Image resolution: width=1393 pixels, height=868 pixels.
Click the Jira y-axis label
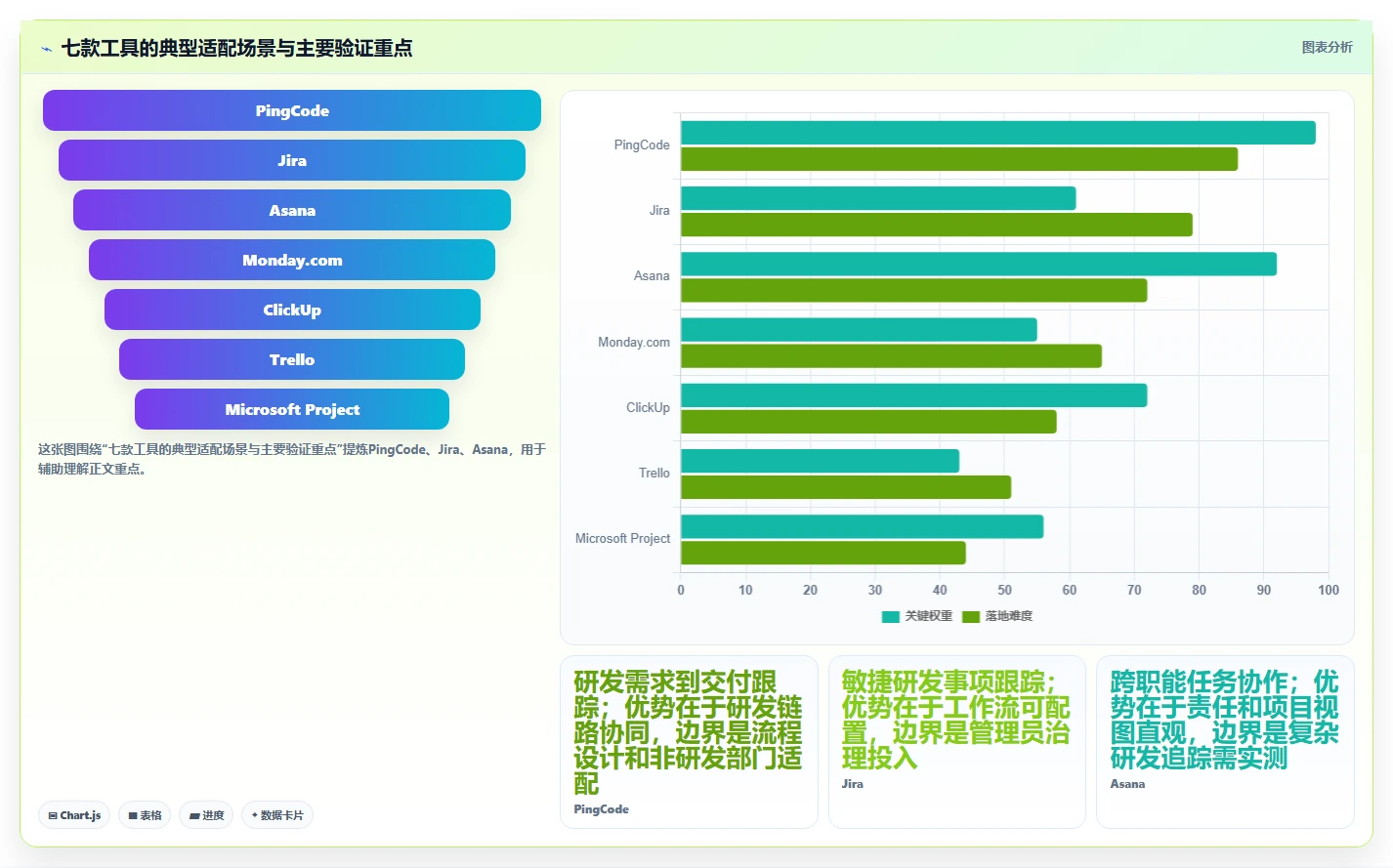659,210
